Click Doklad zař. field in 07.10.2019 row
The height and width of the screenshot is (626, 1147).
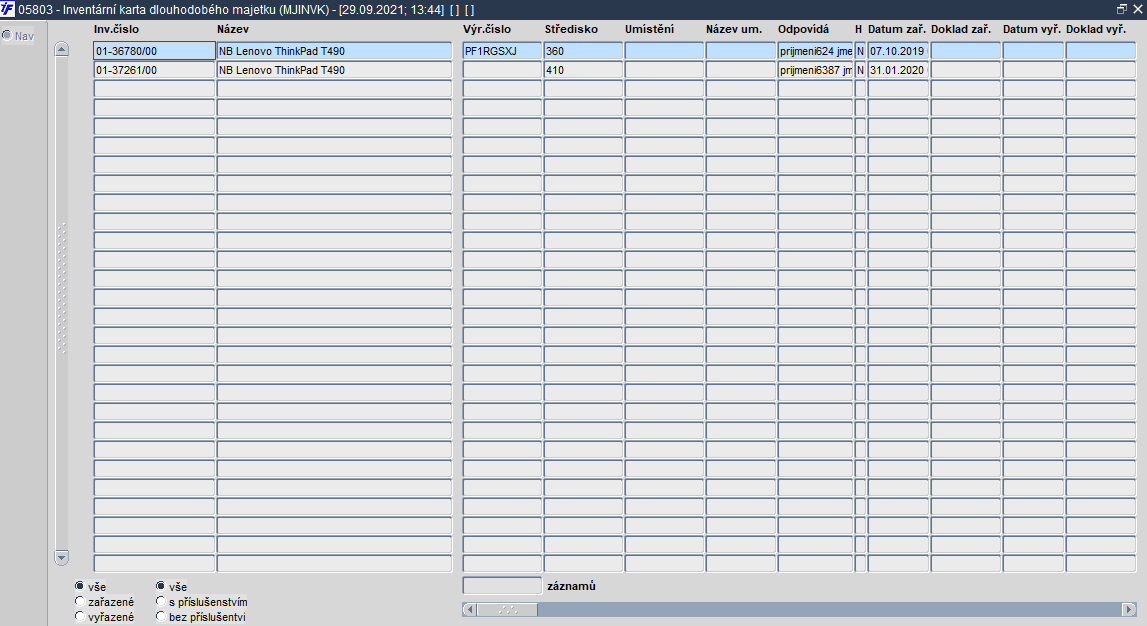click(966, 50)
